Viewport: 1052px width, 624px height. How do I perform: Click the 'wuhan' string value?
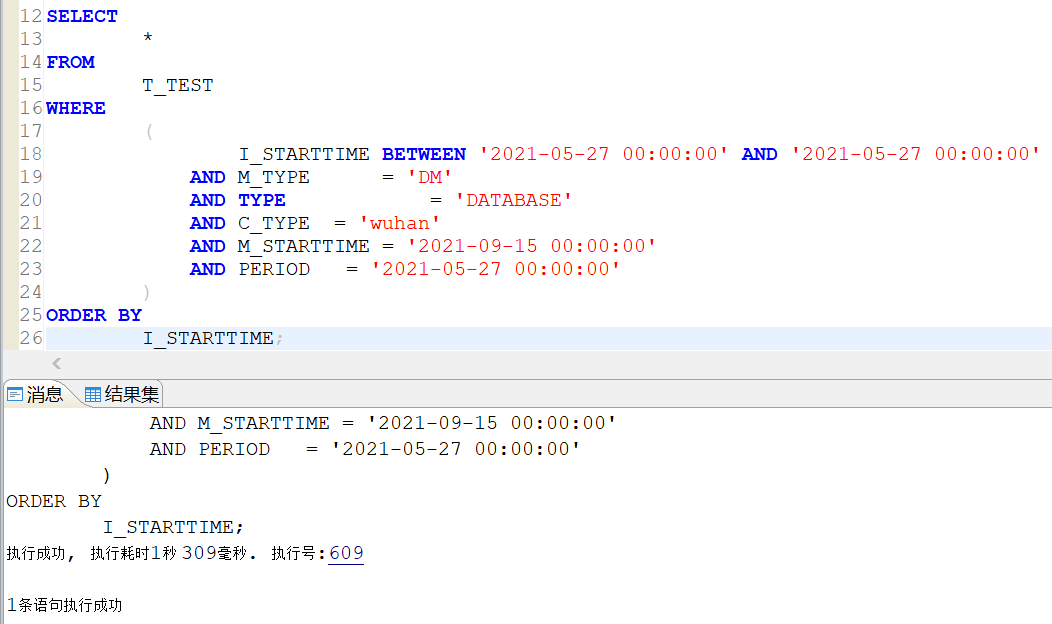click(400, 223)
